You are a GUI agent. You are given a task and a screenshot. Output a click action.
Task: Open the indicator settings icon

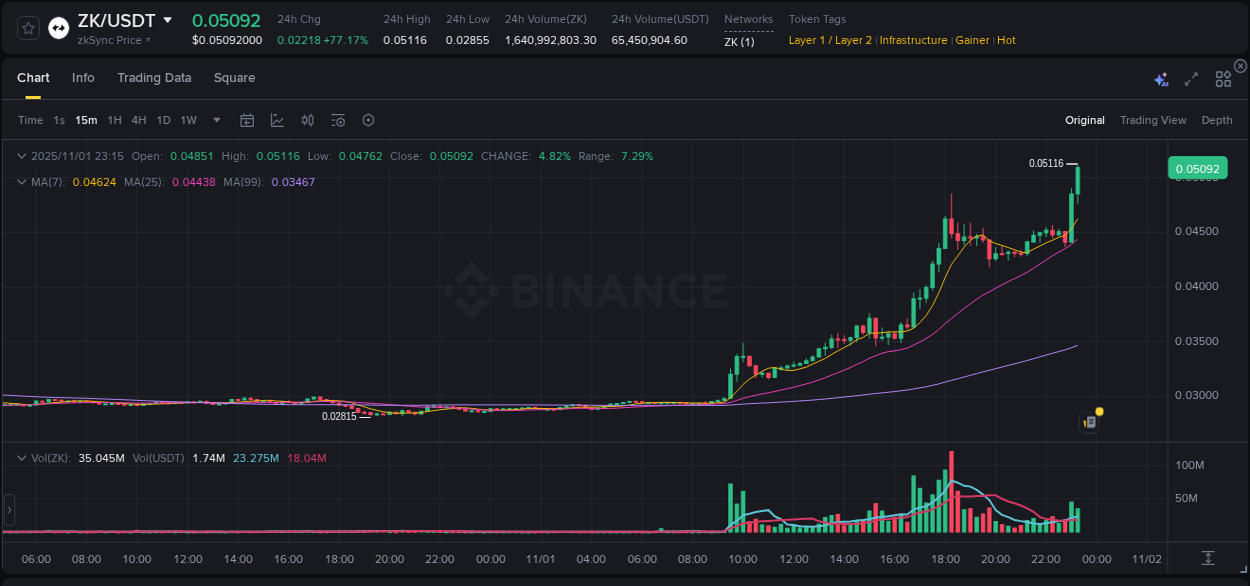(x=338, y=120)
